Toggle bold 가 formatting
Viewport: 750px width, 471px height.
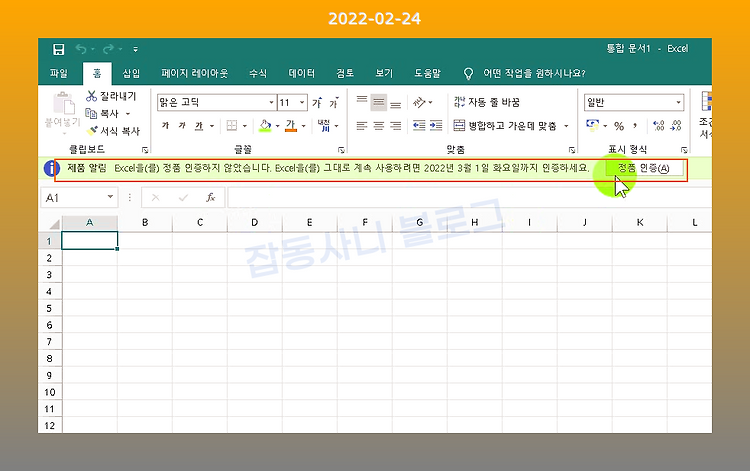tap(165, 126)
